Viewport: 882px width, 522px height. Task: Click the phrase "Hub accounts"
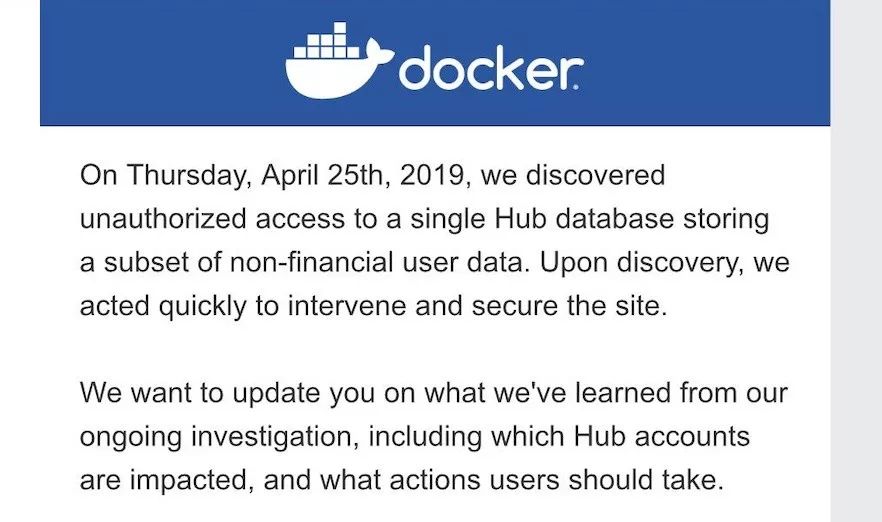tap(662, 437)
